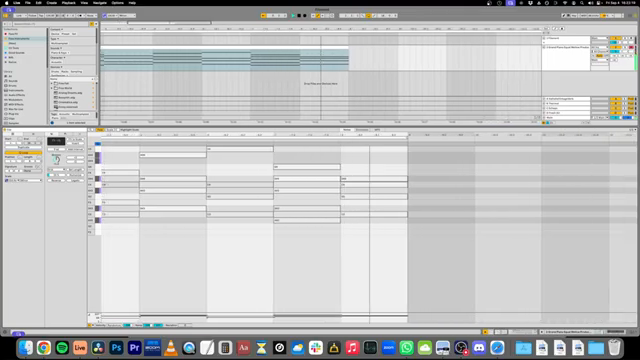Click the Tap tempo button
The height and width of the screenshot is (360, 640).
[x=41, y=16]
